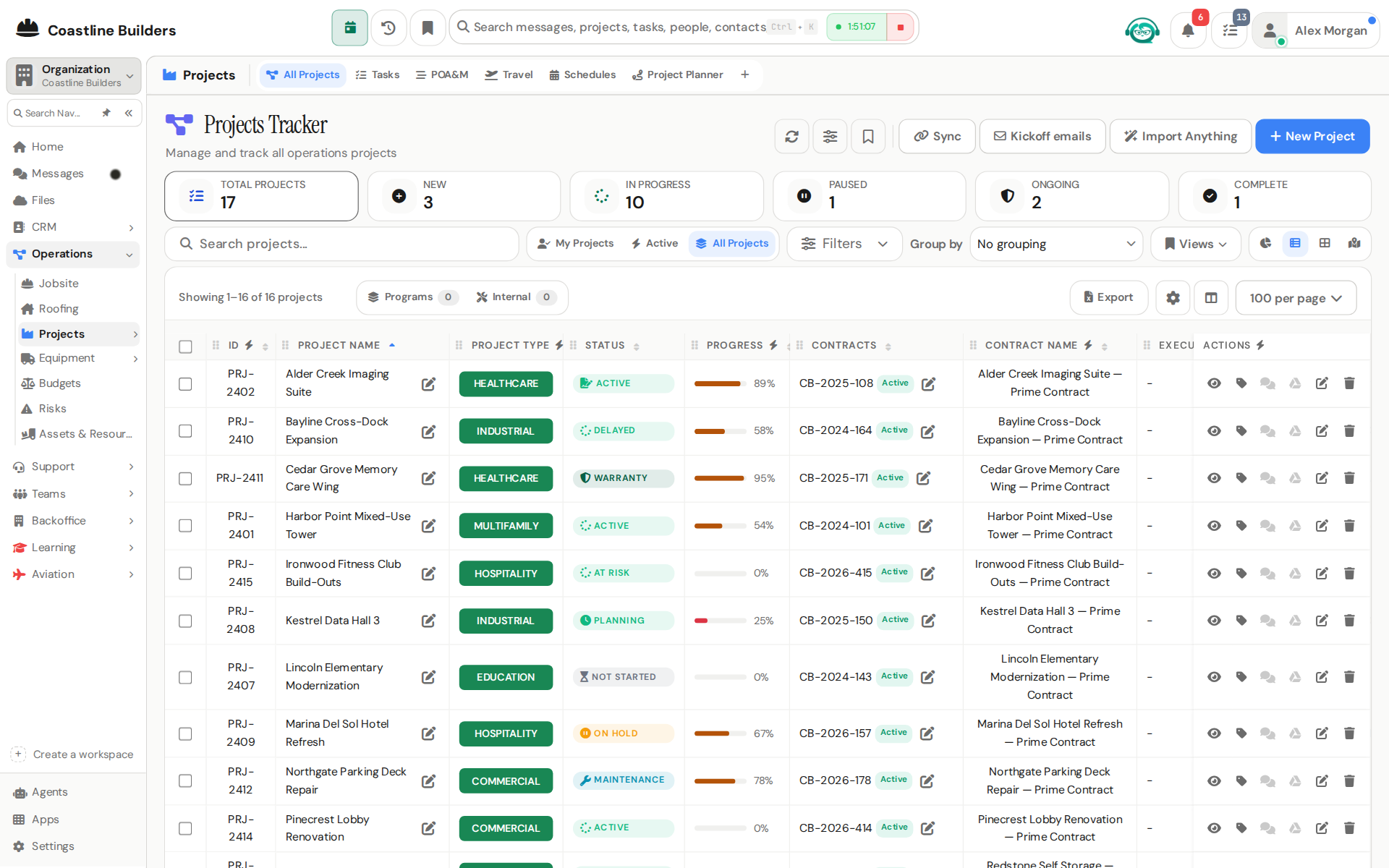Click the Export button

[x=1108, y=297]
